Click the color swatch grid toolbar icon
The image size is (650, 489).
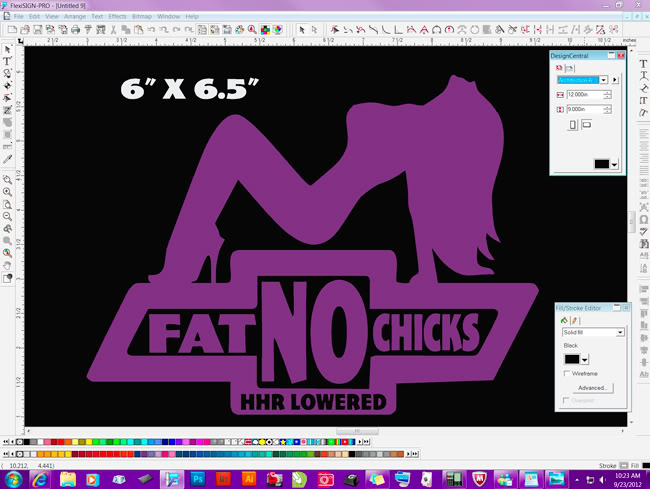pos(265,29)
